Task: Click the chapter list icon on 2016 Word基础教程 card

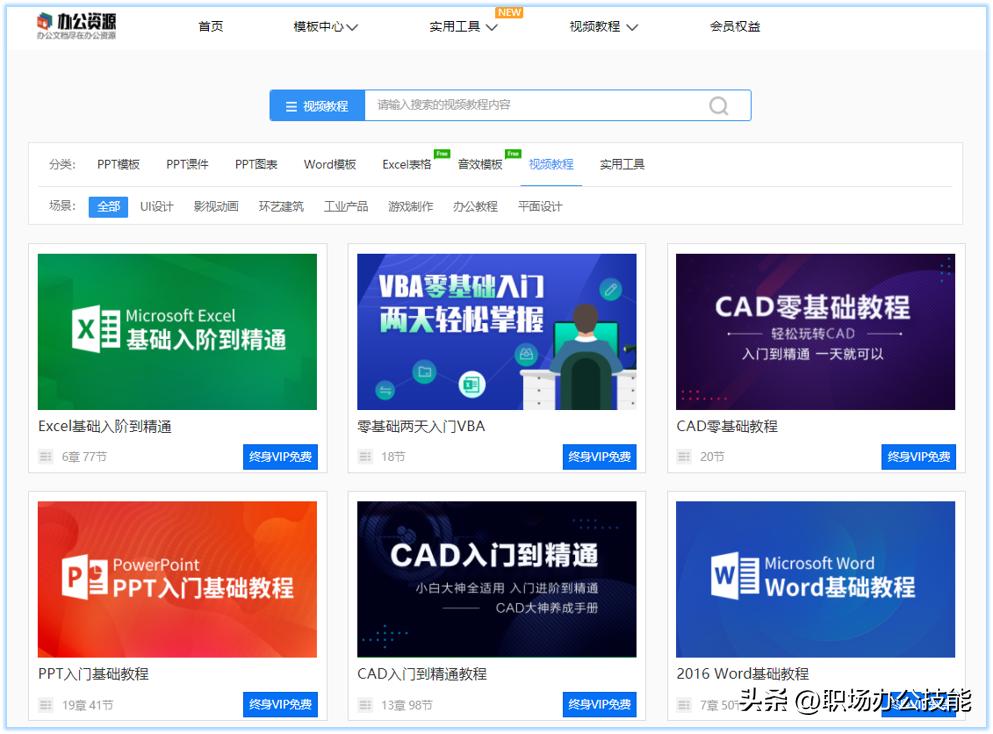Action: [685, 704]
